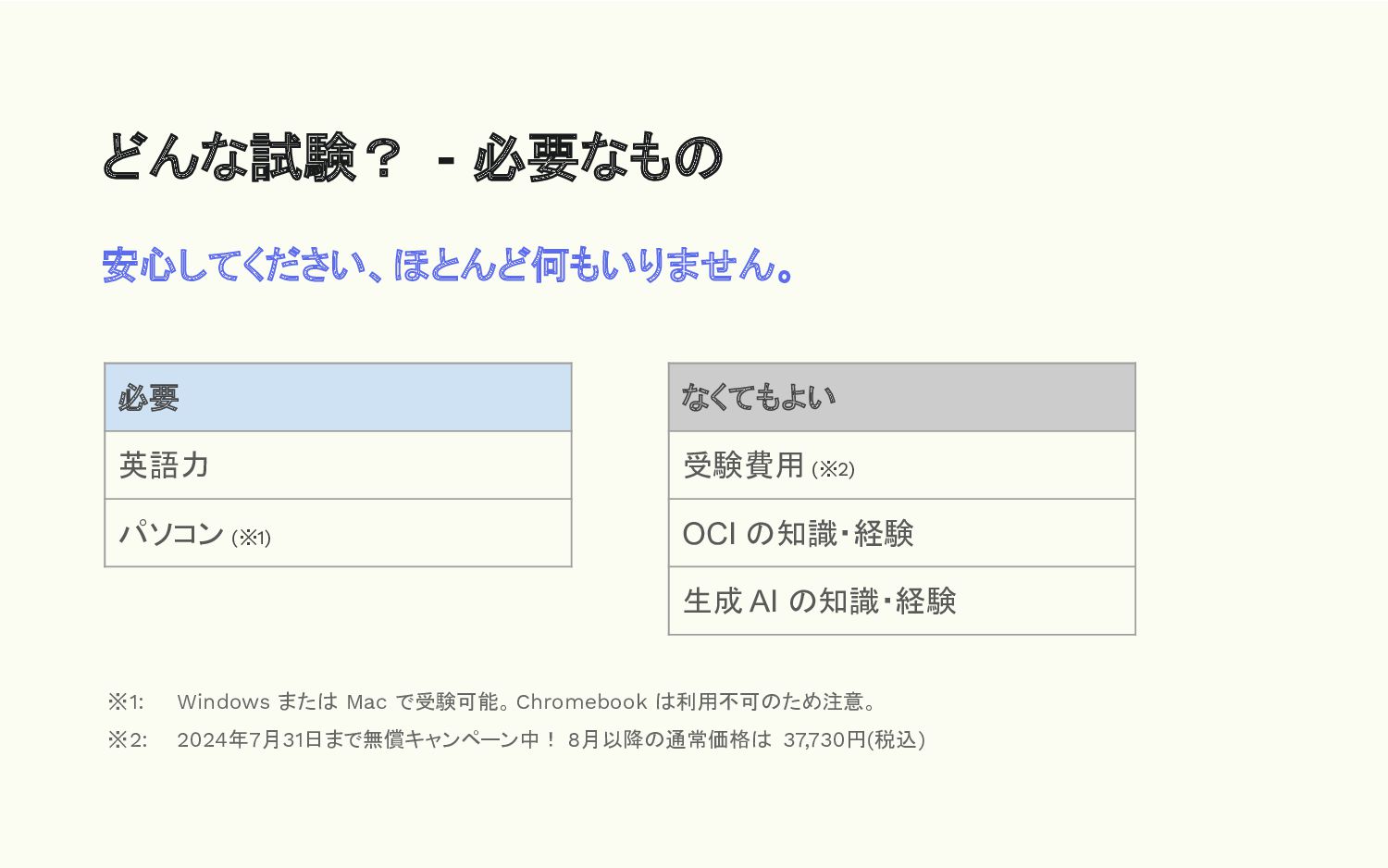This screenshot has width=1388, height=868.
Task: Click the パソコン table row
Action: [x=338, y=533]
